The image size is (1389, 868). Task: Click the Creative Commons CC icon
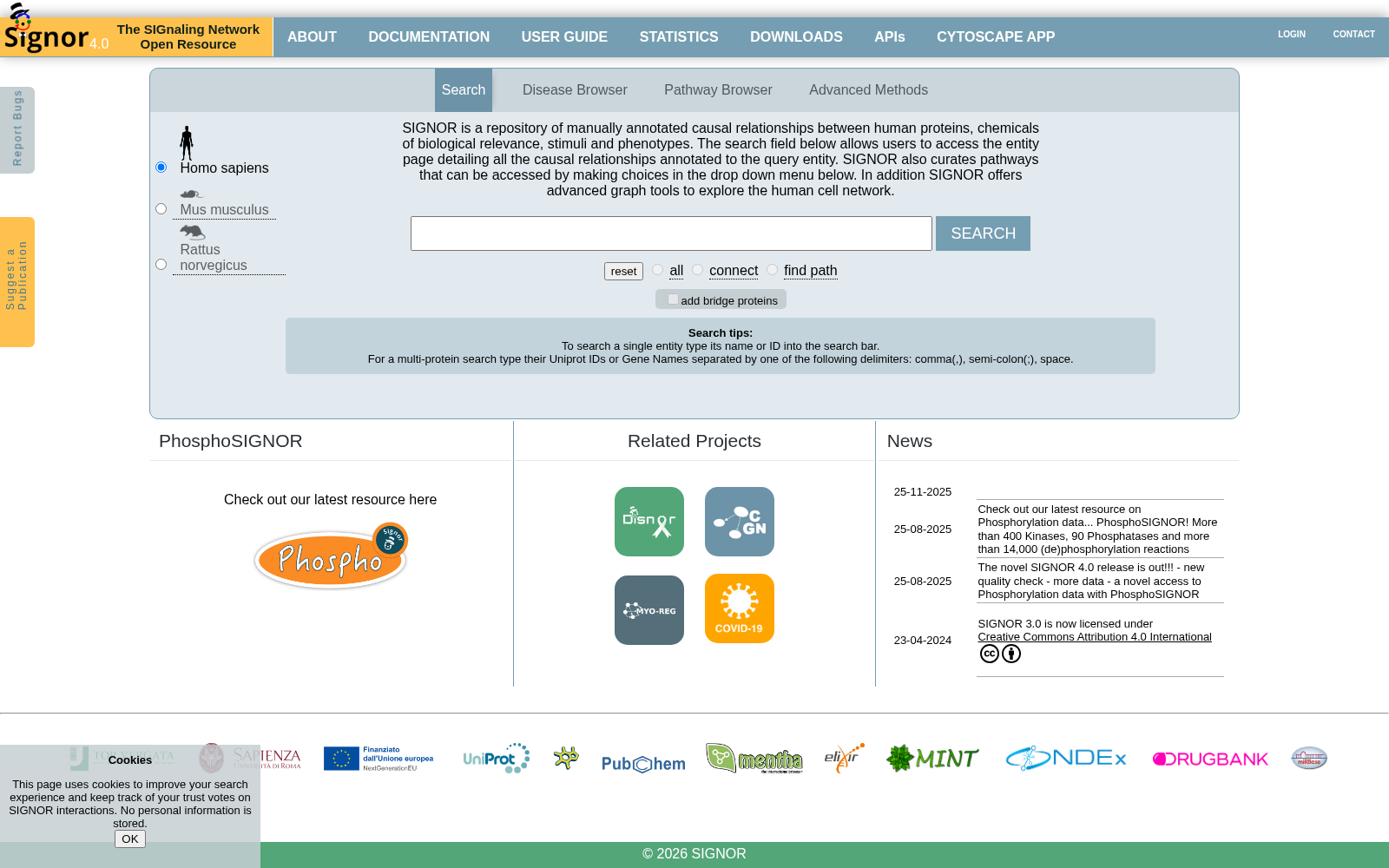990,654
